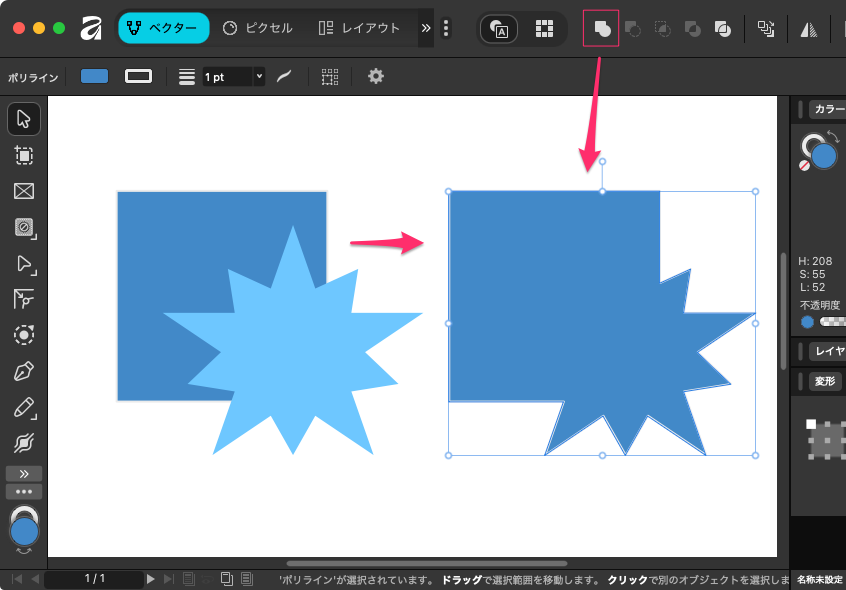Screen dimensions: 846x590
Task: Toggle the grid view button in toolbar
Action: click(x=544, y=29)
